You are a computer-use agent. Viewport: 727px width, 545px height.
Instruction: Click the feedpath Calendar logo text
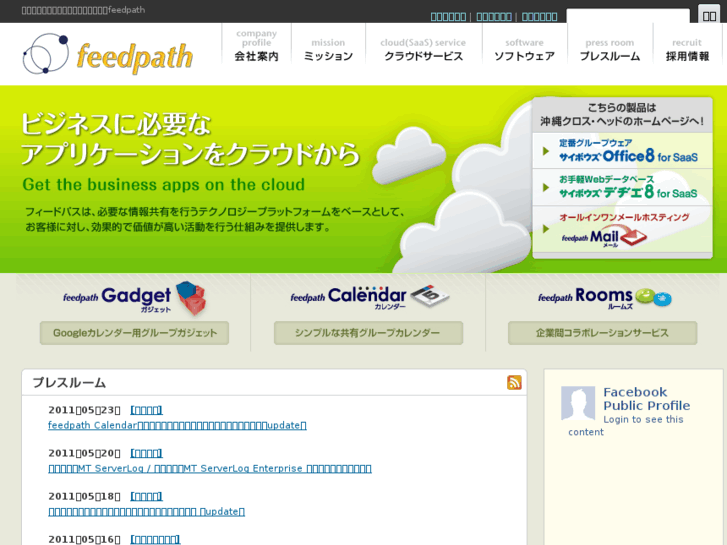click(348, 297)
